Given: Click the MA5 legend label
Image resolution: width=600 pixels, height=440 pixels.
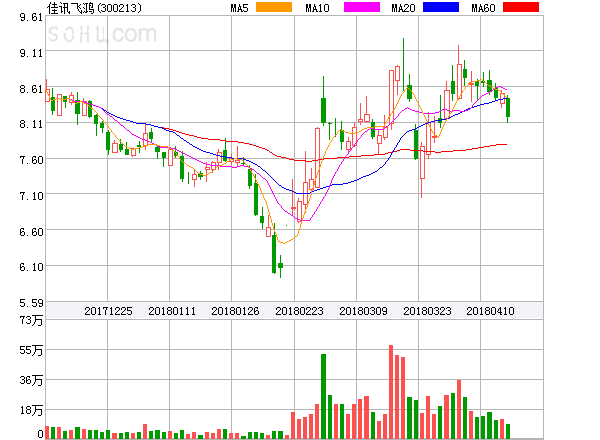Looking at the screenshot, I should tap(240, 8).
